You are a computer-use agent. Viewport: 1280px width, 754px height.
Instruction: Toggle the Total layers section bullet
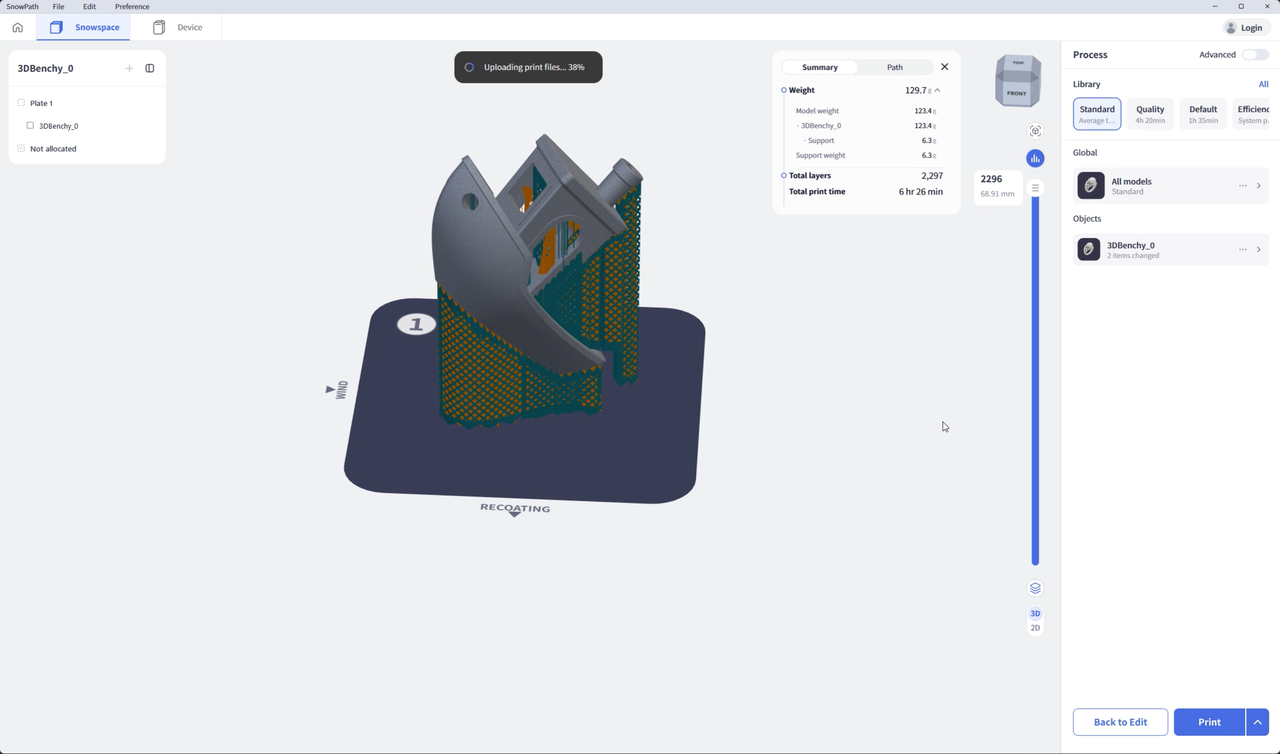tap(784, 175)
